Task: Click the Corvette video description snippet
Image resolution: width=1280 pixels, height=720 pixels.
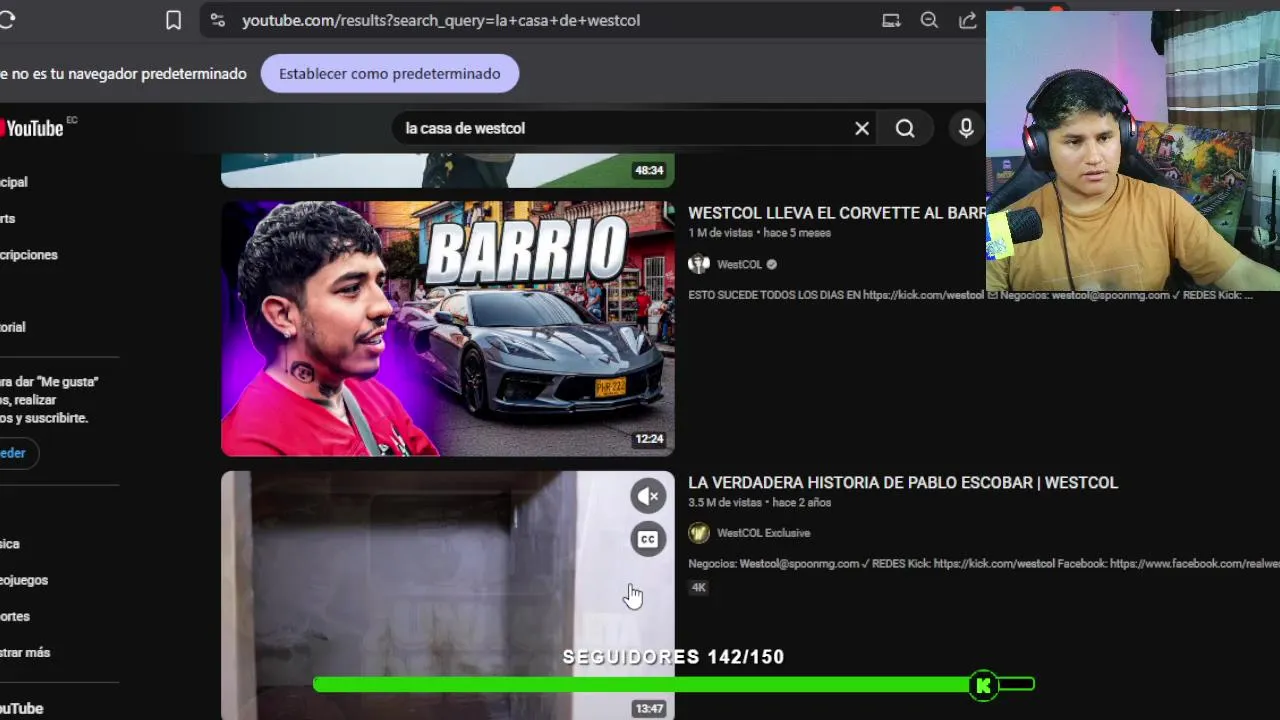Action: (970, 295)
